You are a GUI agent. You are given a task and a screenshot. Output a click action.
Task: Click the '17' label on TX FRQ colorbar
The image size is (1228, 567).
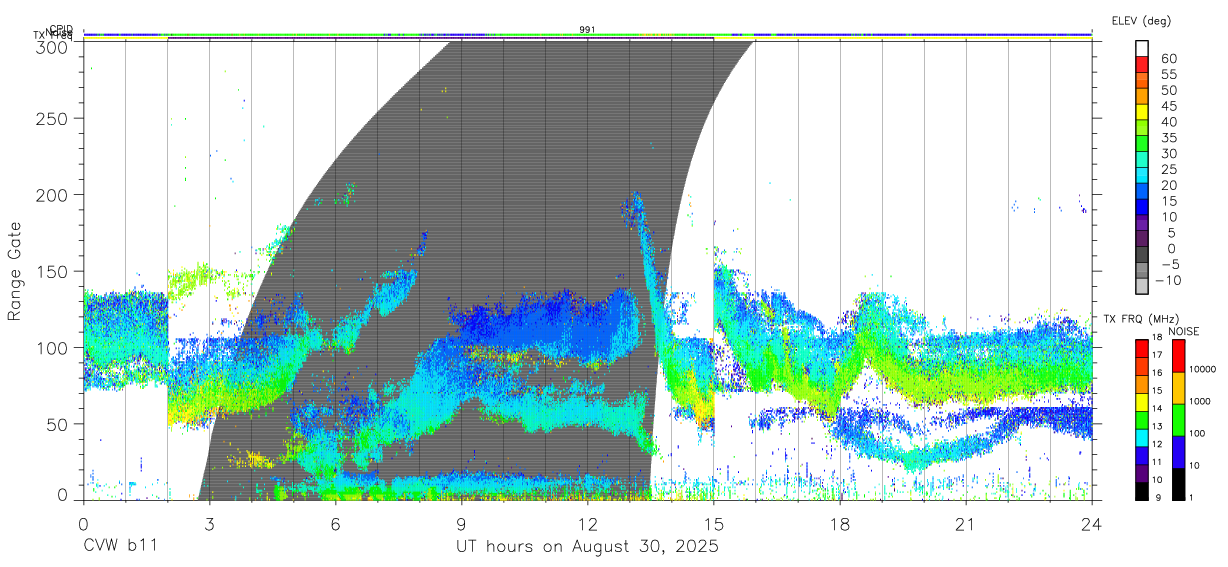click(x=1158, y=354)
